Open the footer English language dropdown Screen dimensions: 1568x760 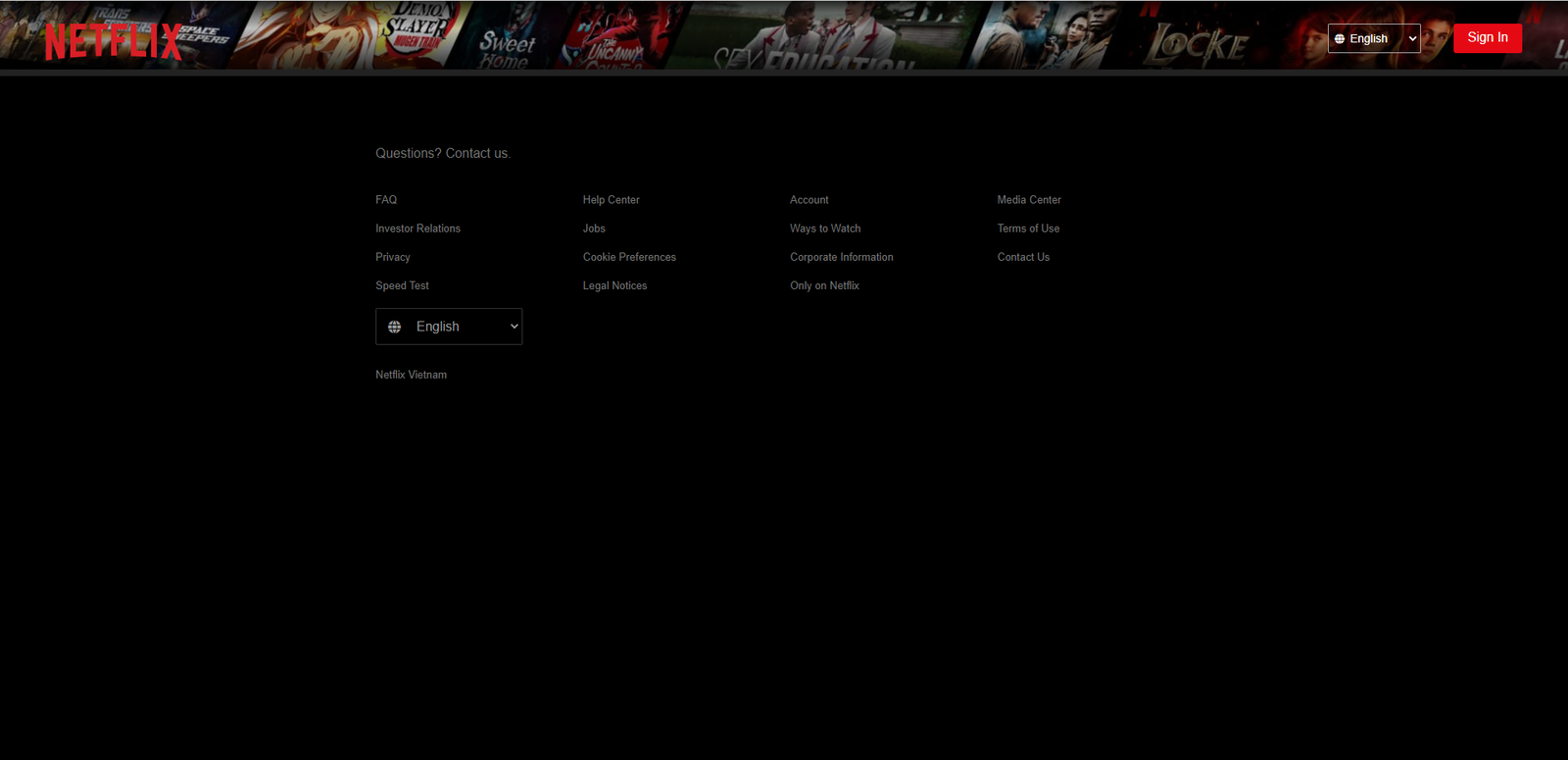coord(449,327)
